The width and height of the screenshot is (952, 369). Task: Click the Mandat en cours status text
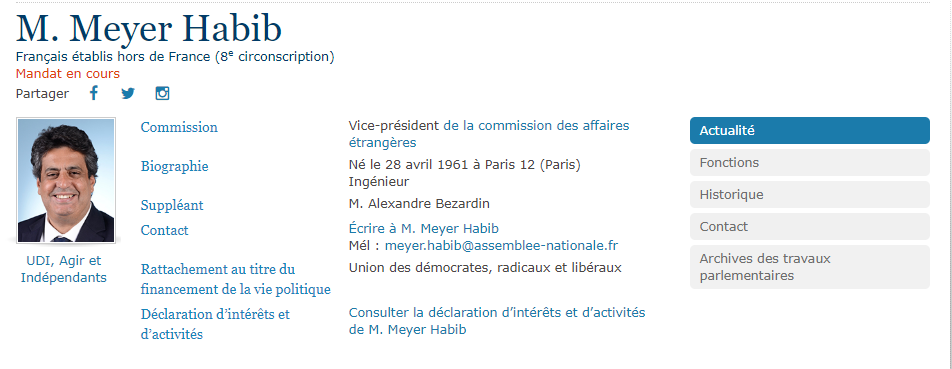coord(68,74)
